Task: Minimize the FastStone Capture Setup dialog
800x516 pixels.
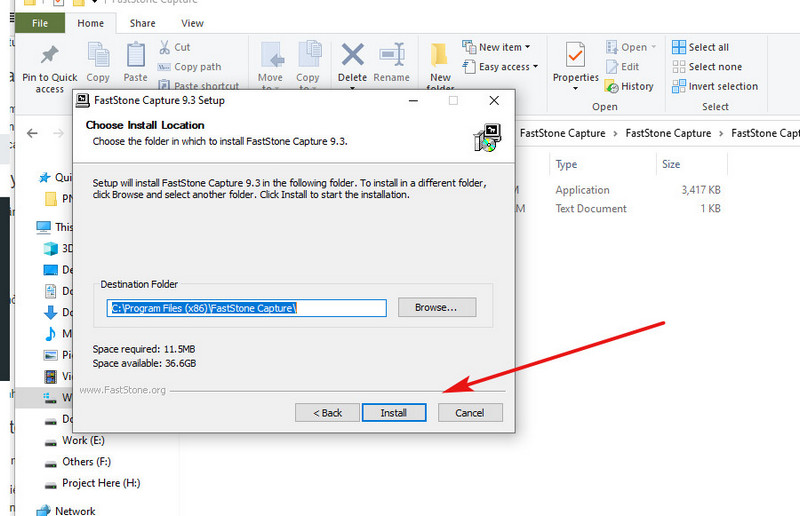Action: pyautogui.click(x=413, y=101)
